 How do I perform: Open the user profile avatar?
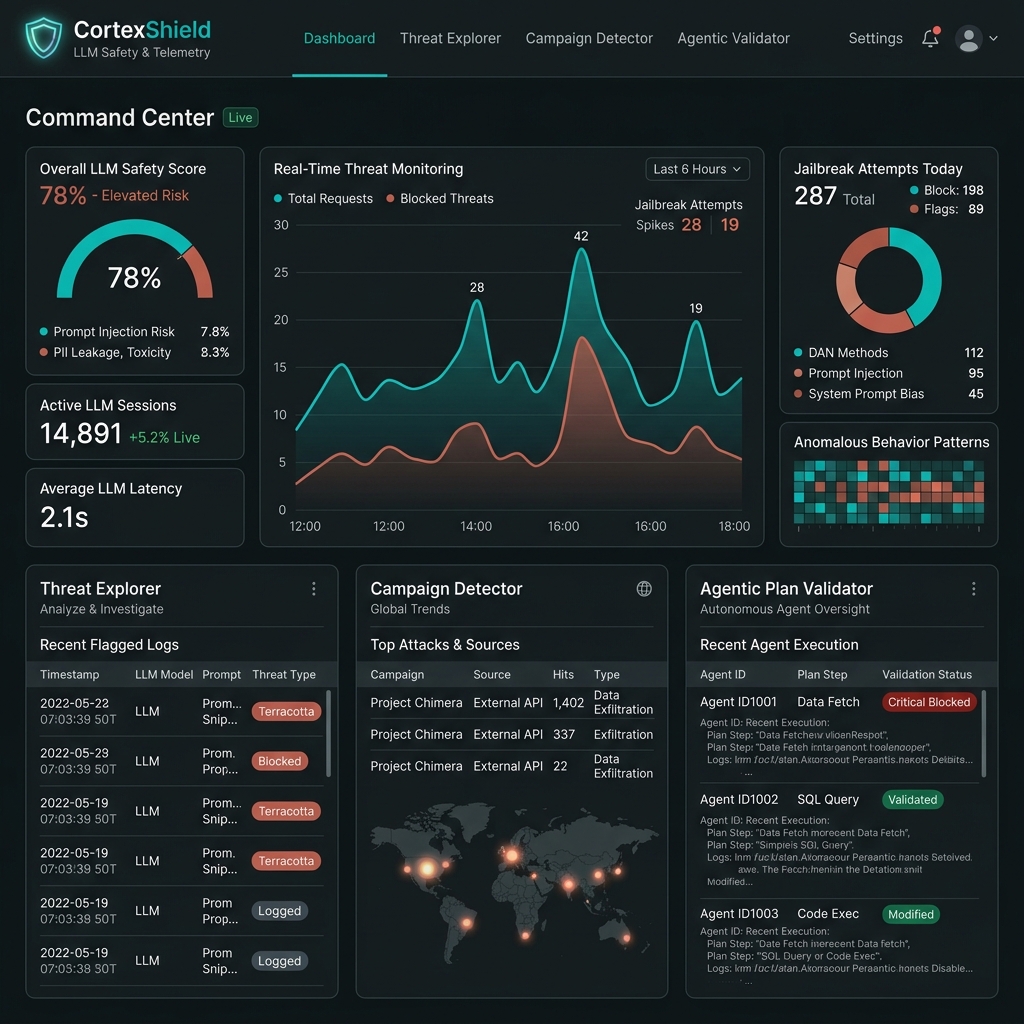tap(968, 39)
